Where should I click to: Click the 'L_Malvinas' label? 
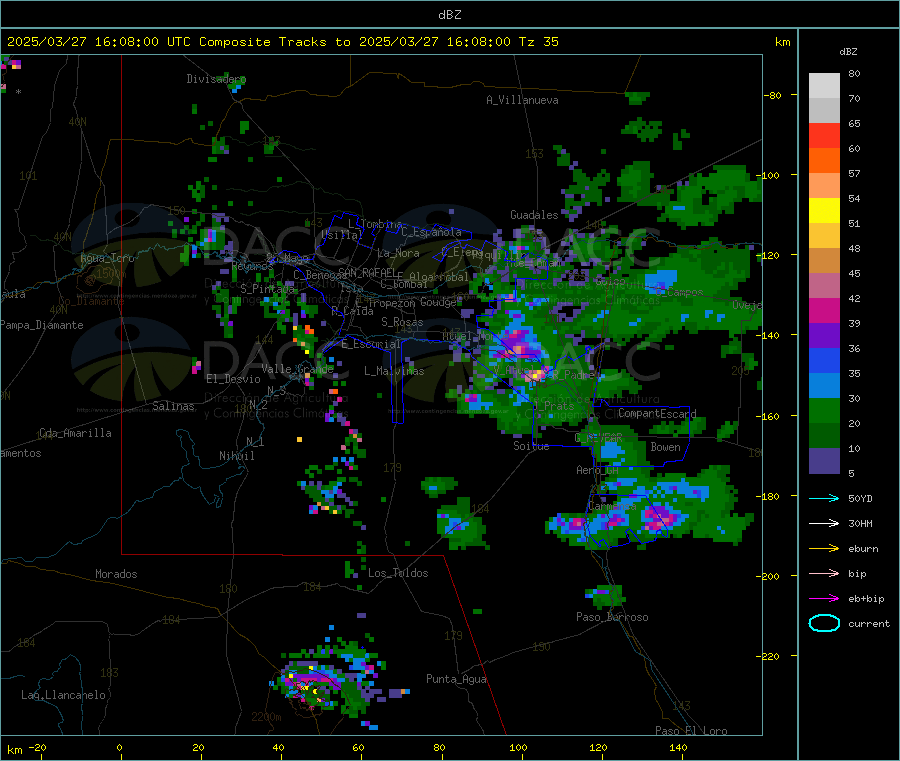pyautogui.click(x=394, y=371)
